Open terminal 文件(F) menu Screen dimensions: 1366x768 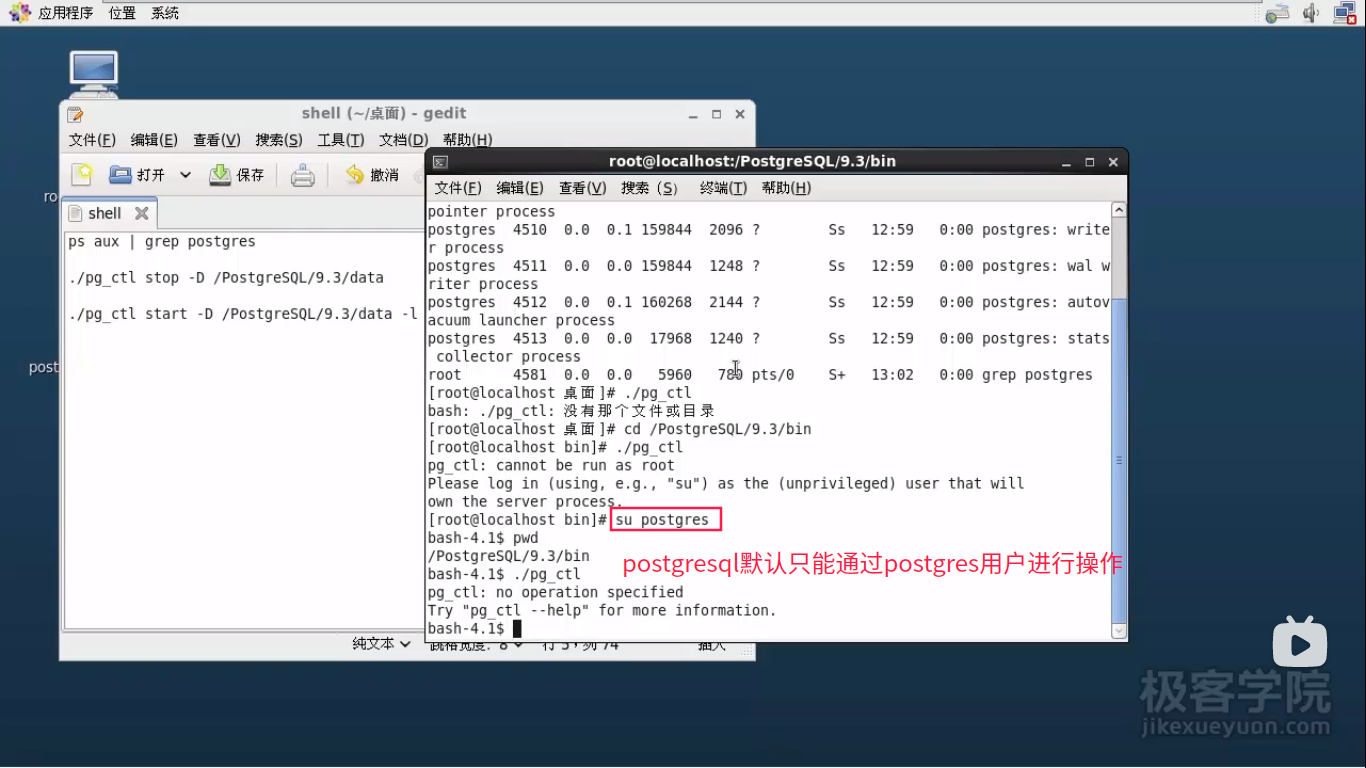coord(458,188)
